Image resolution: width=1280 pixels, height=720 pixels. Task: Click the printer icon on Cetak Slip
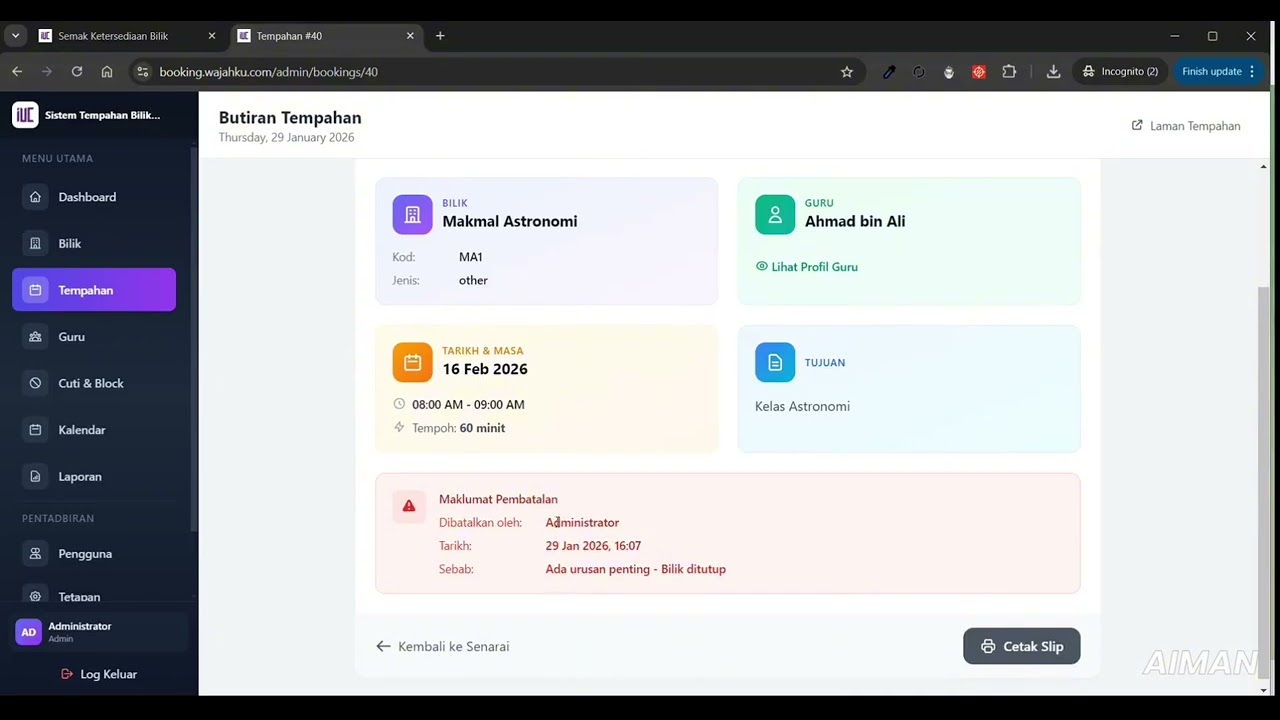point(988,646)
